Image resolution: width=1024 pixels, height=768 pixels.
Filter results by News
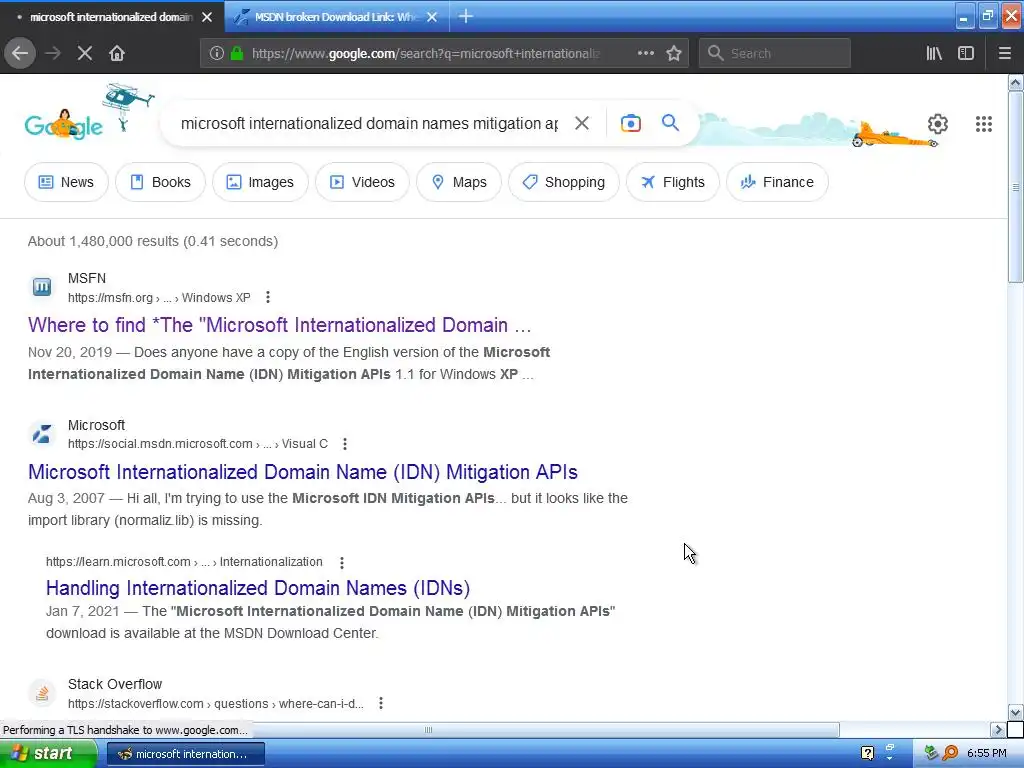coord(66,182)
